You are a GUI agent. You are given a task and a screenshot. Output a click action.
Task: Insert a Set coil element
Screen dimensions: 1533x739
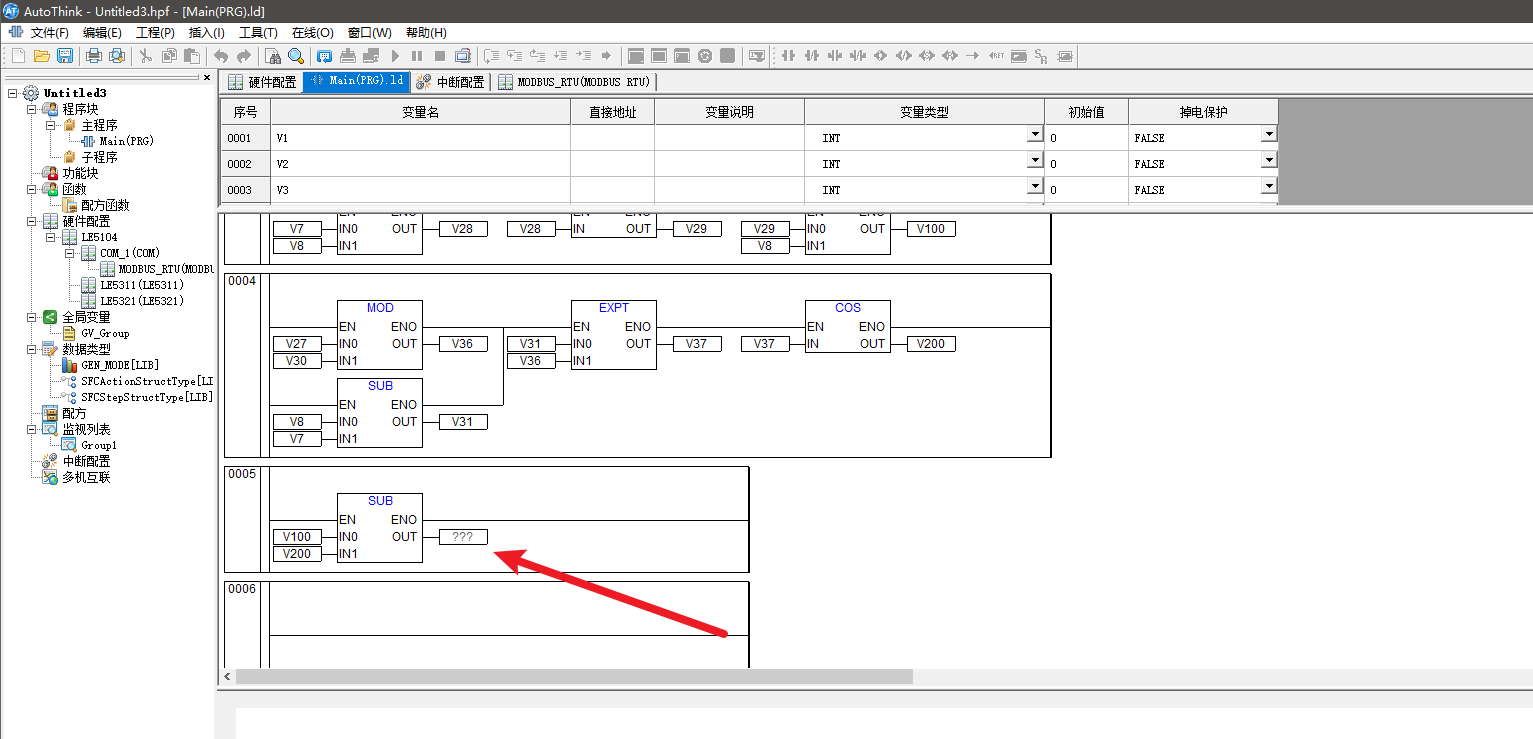coord(927,56)
